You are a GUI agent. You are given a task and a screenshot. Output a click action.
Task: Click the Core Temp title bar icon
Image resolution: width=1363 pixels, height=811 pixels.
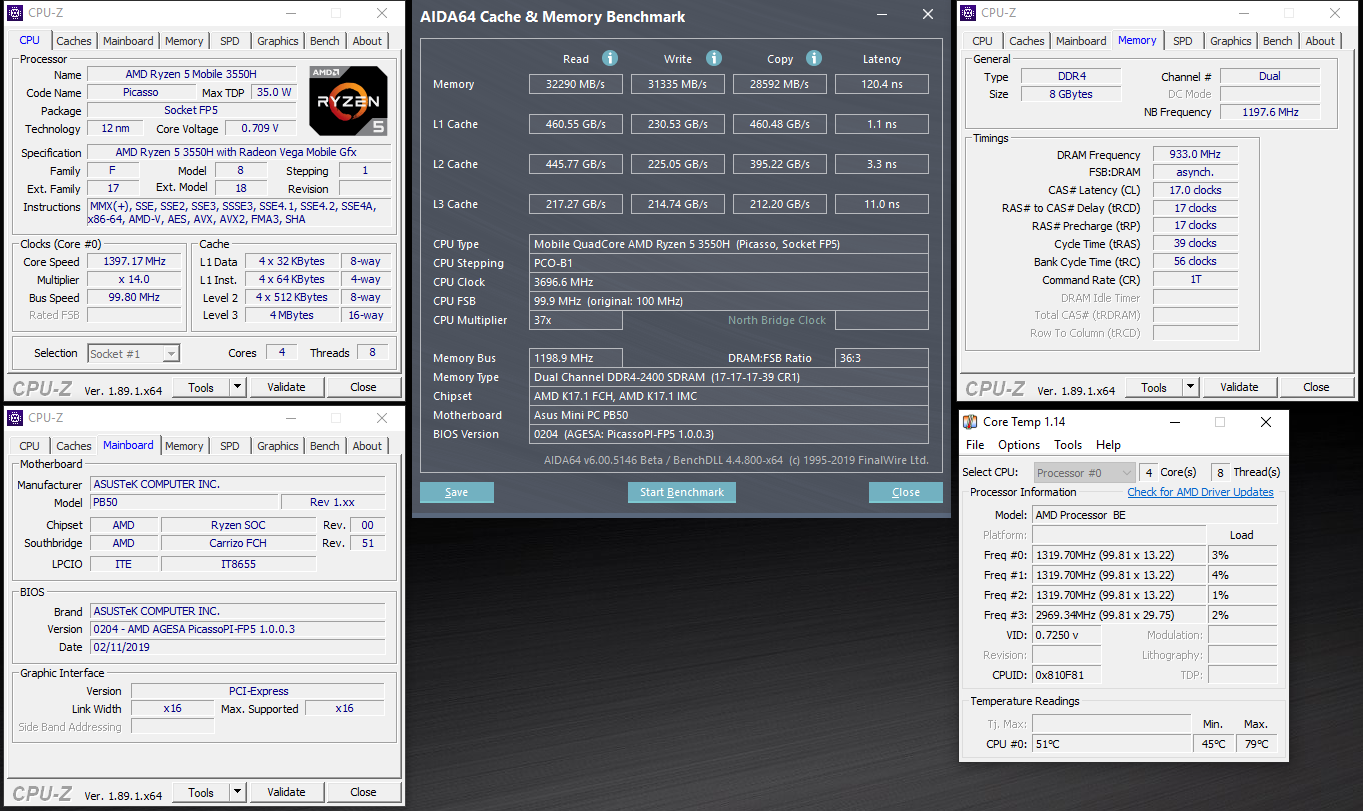click(970, 422)
